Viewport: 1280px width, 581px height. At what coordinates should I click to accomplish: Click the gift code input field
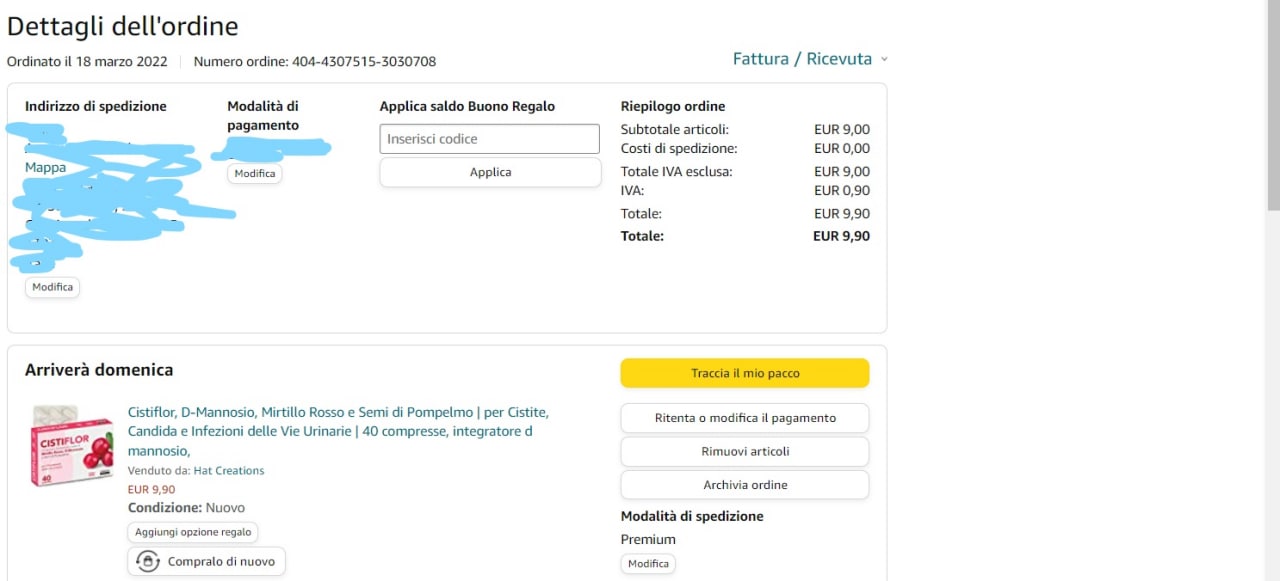click(489, 139)
